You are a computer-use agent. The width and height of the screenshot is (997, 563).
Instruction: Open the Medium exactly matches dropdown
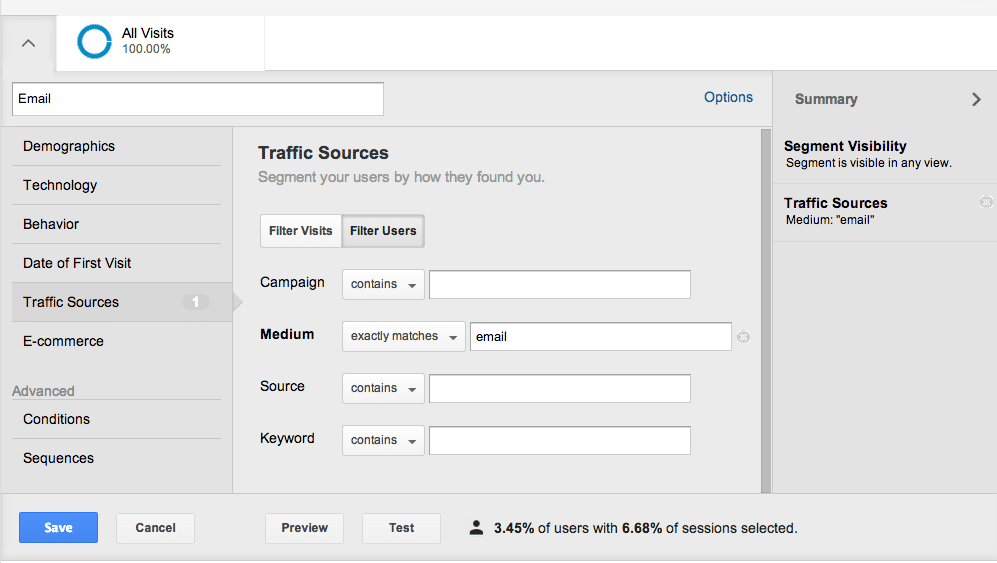[x=403, y=336]
